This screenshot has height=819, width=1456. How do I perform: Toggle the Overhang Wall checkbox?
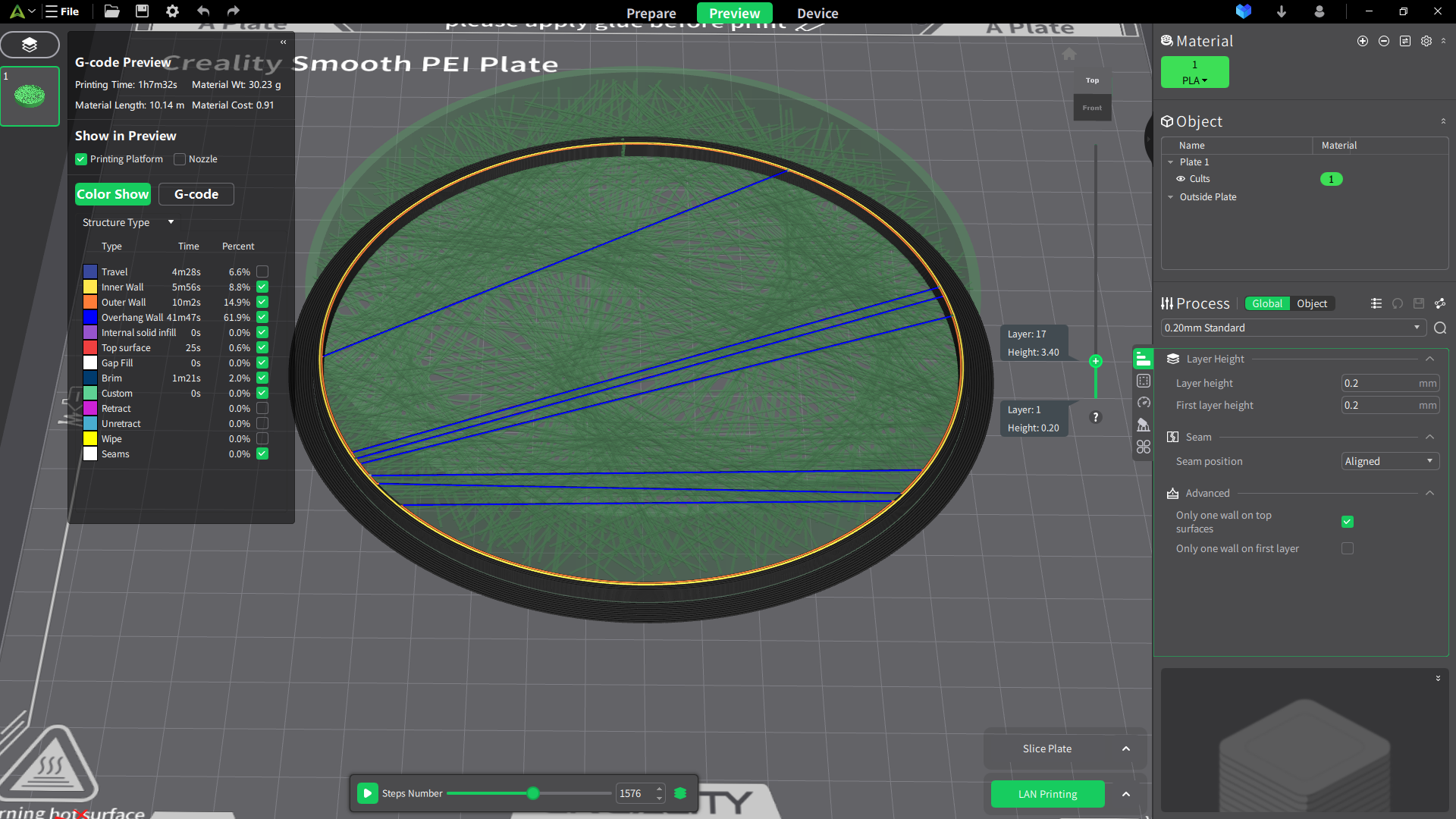click(262, 317)
